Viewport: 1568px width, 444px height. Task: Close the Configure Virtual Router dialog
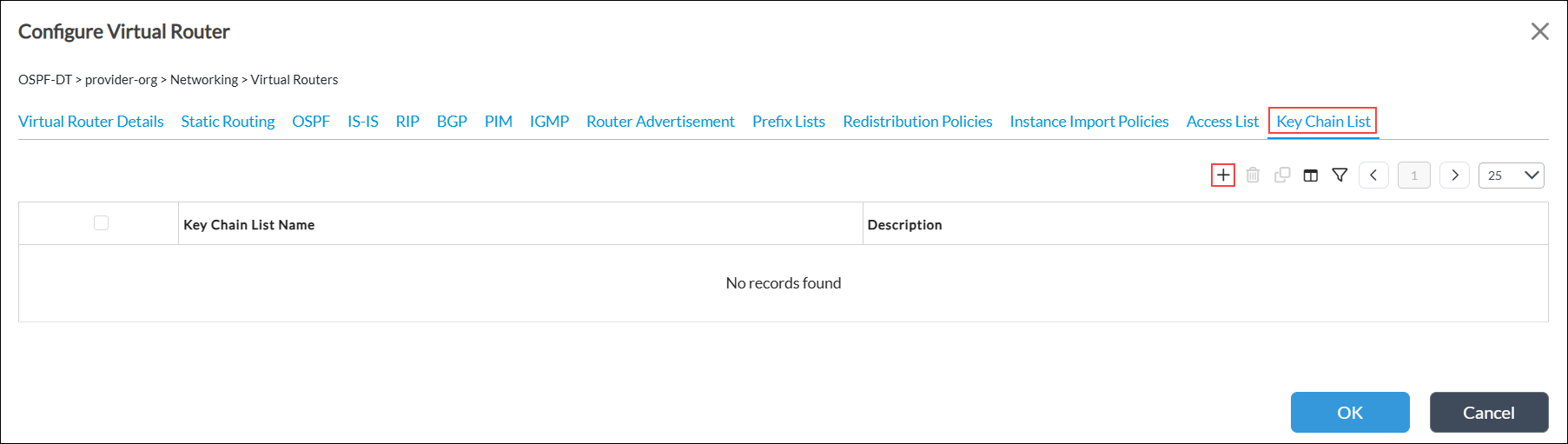coord(1539,32)
